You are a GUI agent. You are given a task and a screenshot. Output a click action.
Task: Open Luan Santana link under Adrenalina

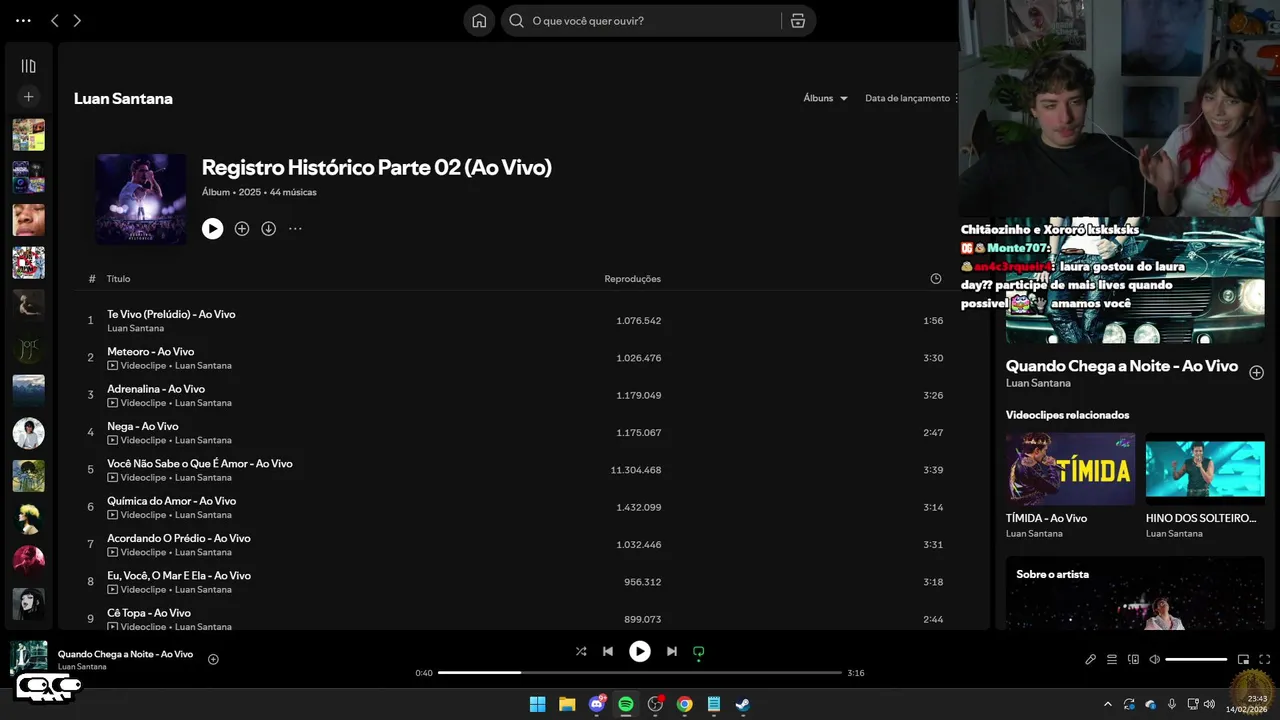(203, 403)
